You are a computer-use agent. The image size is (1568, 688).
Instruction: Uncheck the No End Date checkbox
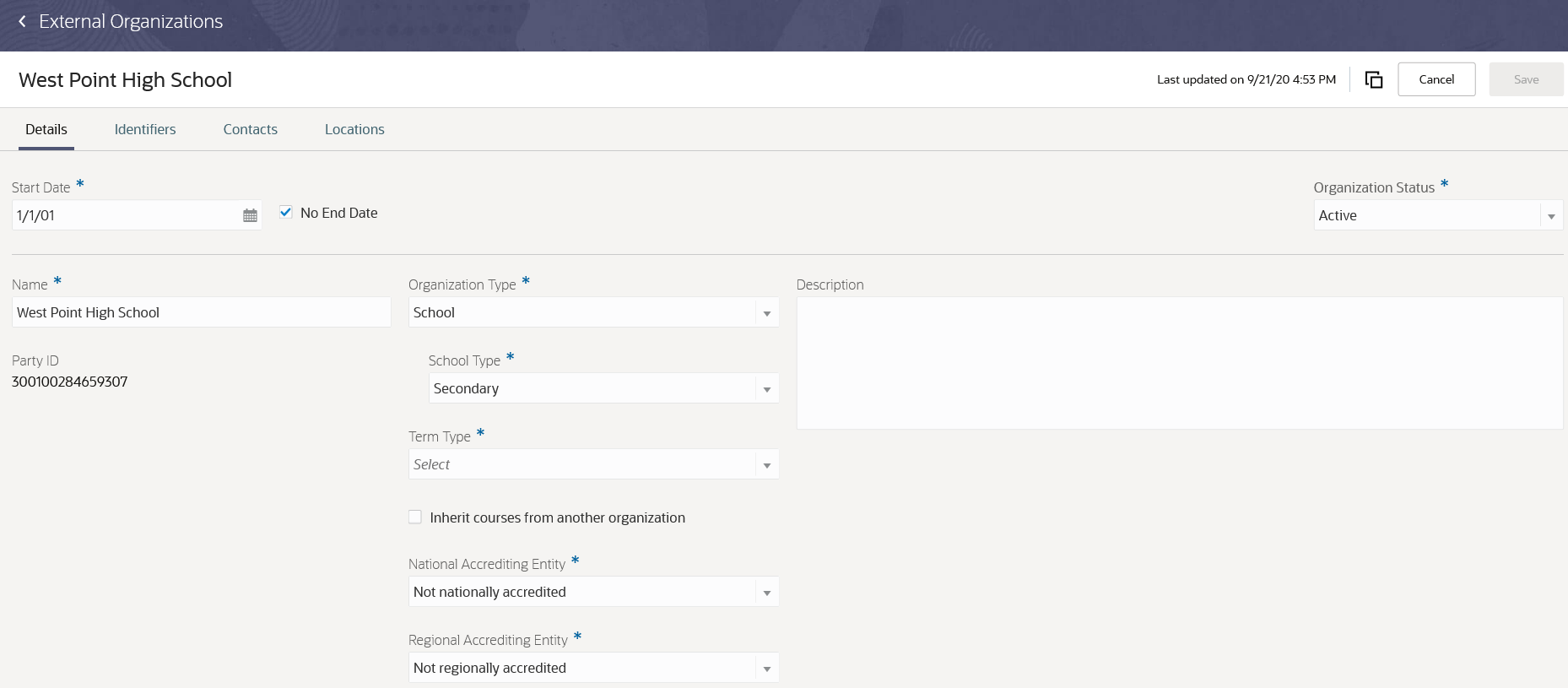[286, 213]
